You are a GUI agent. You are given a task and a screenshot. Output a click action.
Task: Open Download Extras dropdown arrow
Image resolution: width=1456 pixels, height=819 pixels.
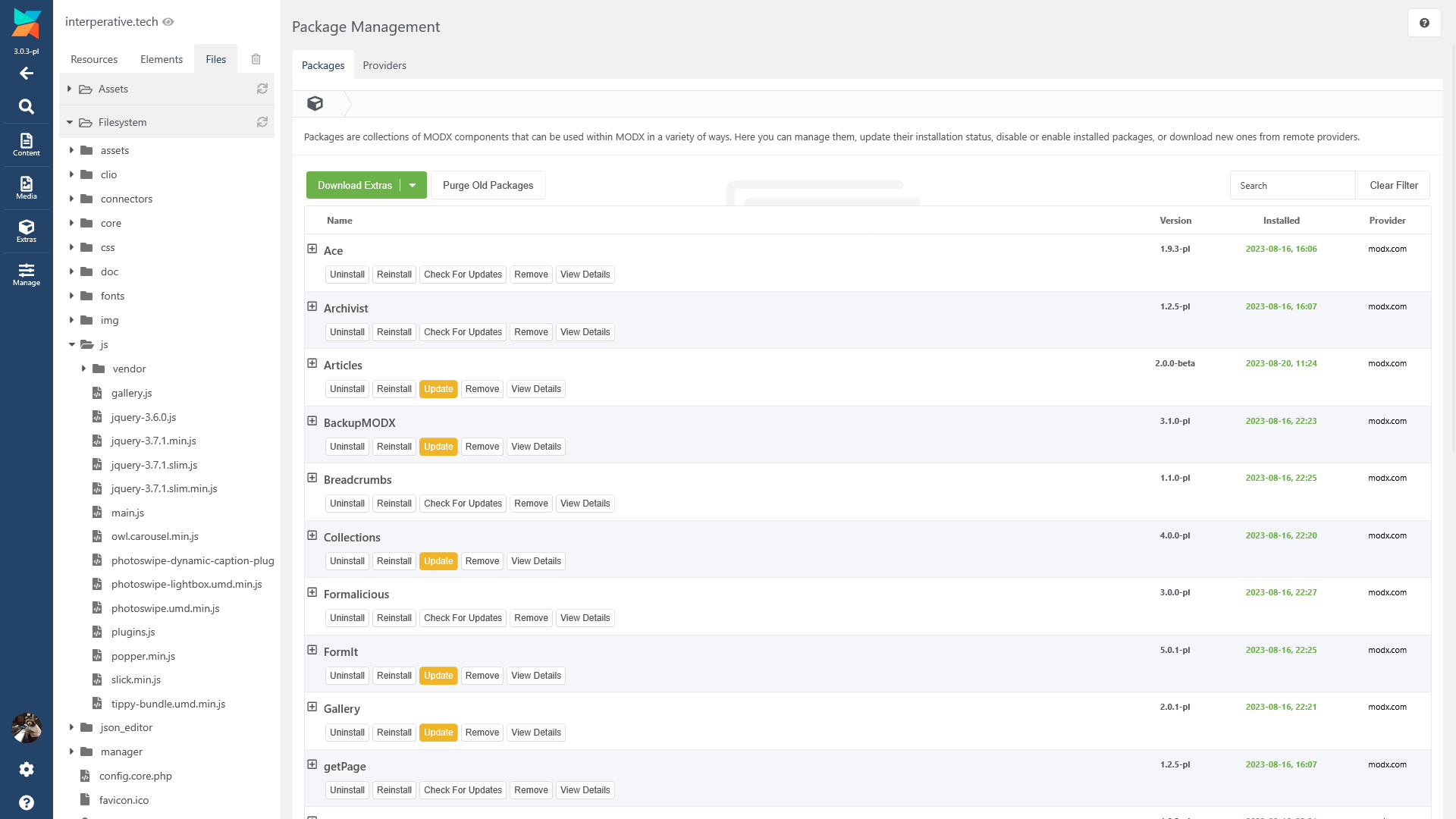pyautogui.click(x=413, y=185)
